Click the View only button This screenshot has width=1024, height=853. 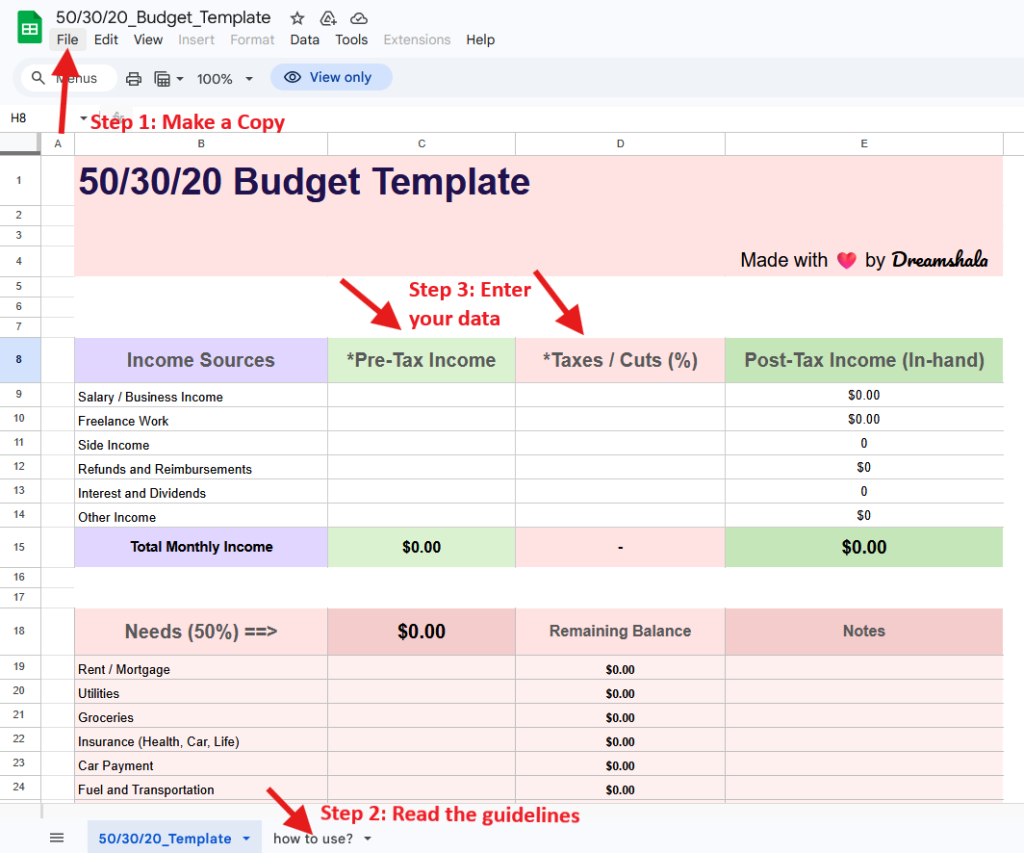(x=331, y=77)
